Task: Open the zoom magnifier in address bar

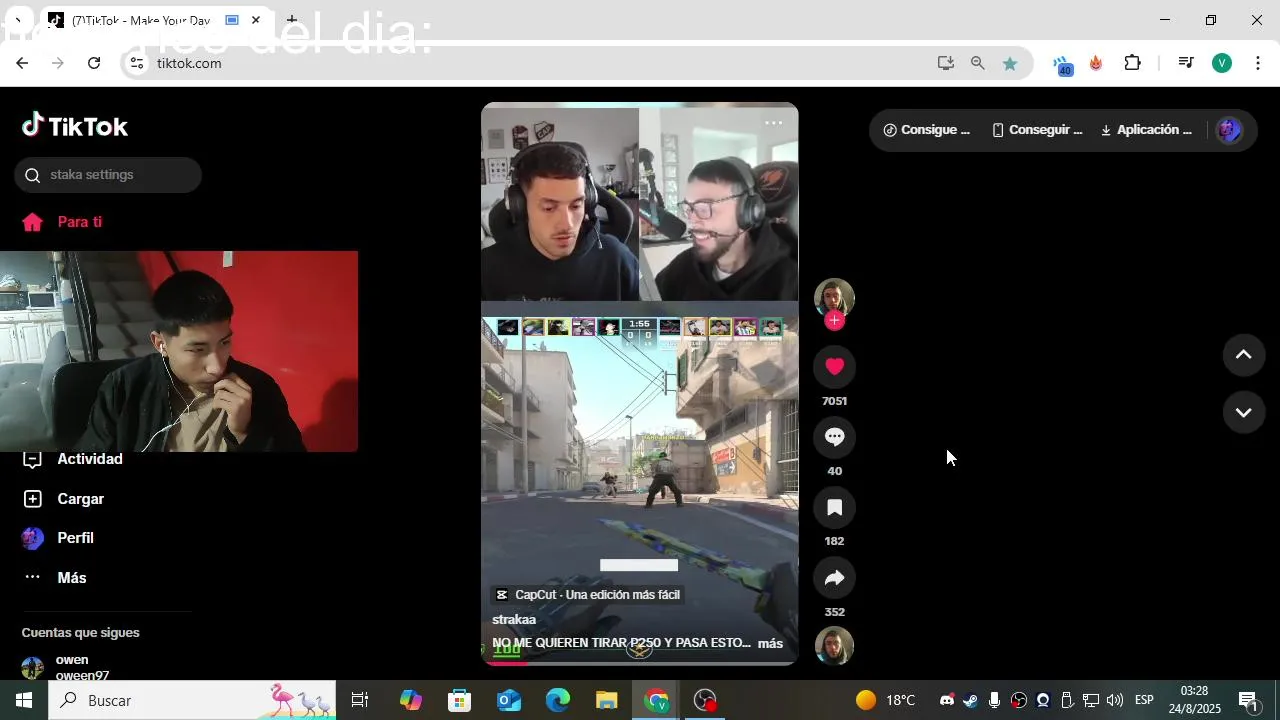Action: coord(978,63)
